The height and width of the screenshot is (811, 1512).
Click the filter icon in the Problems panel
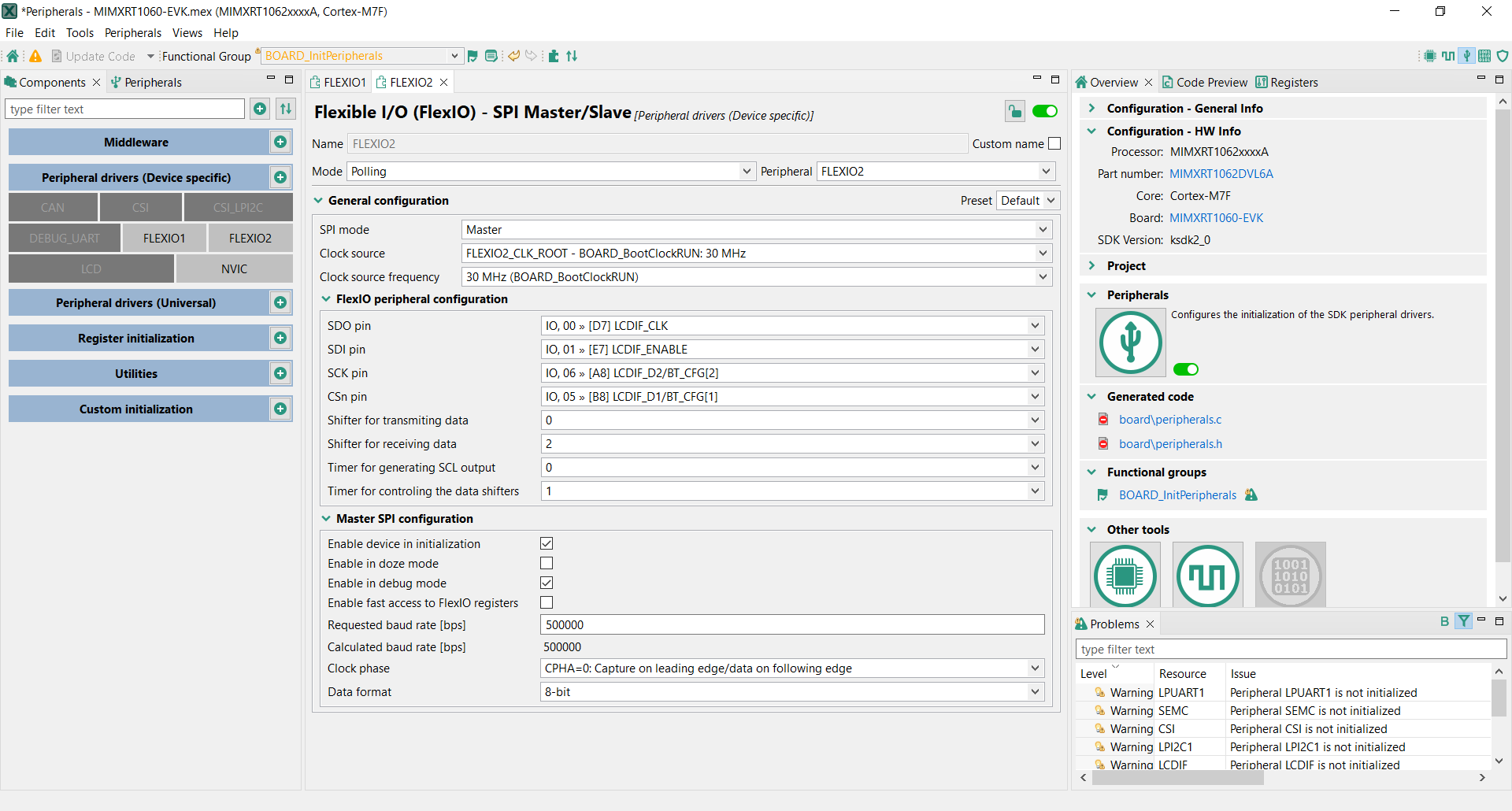click(1463, 621)
